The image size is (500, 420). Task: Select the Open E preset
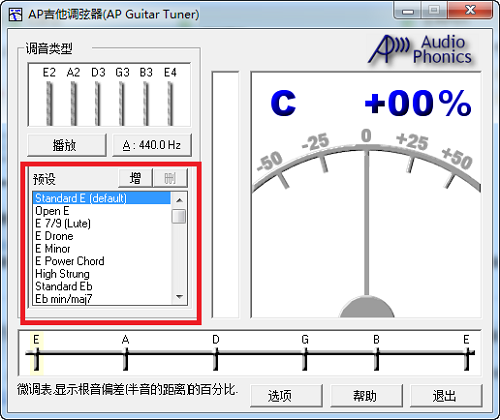point(102,211)
